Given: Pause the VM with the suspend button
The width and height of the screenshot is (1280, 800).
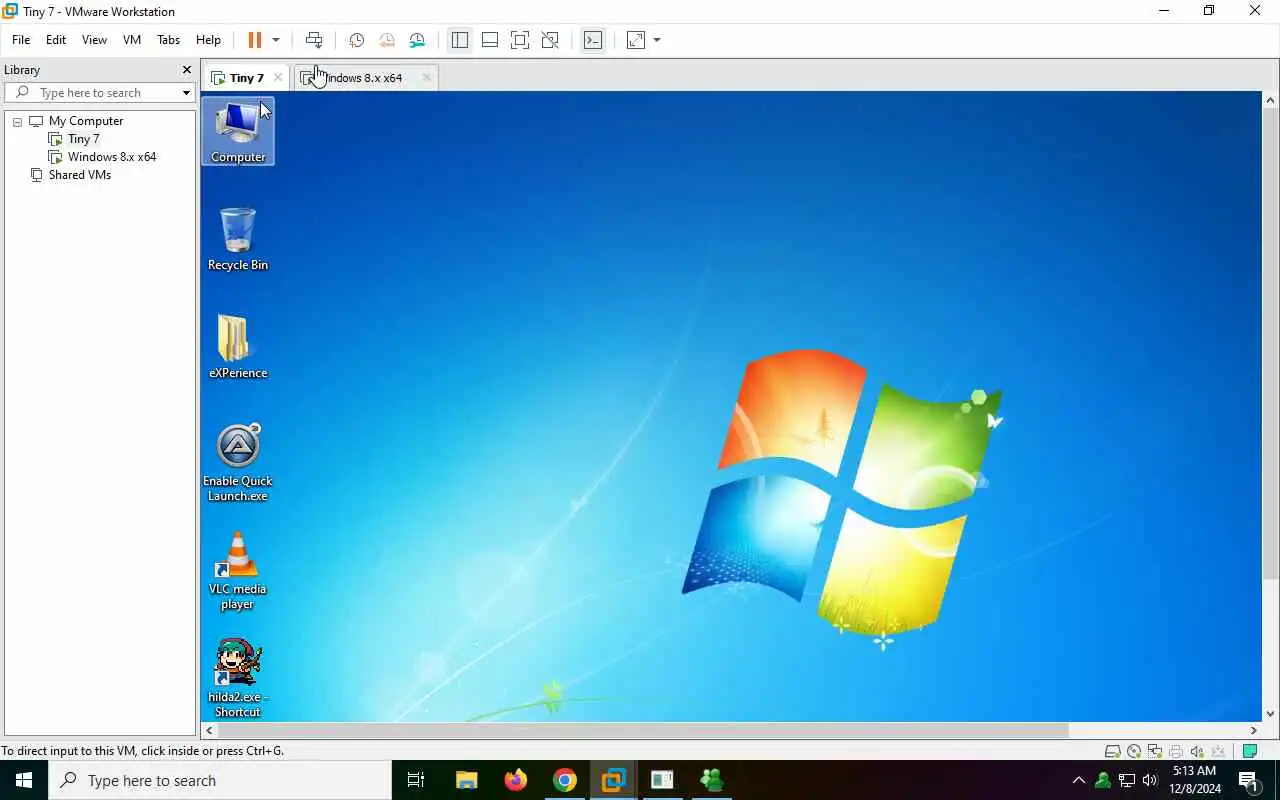Looking at the screenshot, I should click(x=254, y=40).
